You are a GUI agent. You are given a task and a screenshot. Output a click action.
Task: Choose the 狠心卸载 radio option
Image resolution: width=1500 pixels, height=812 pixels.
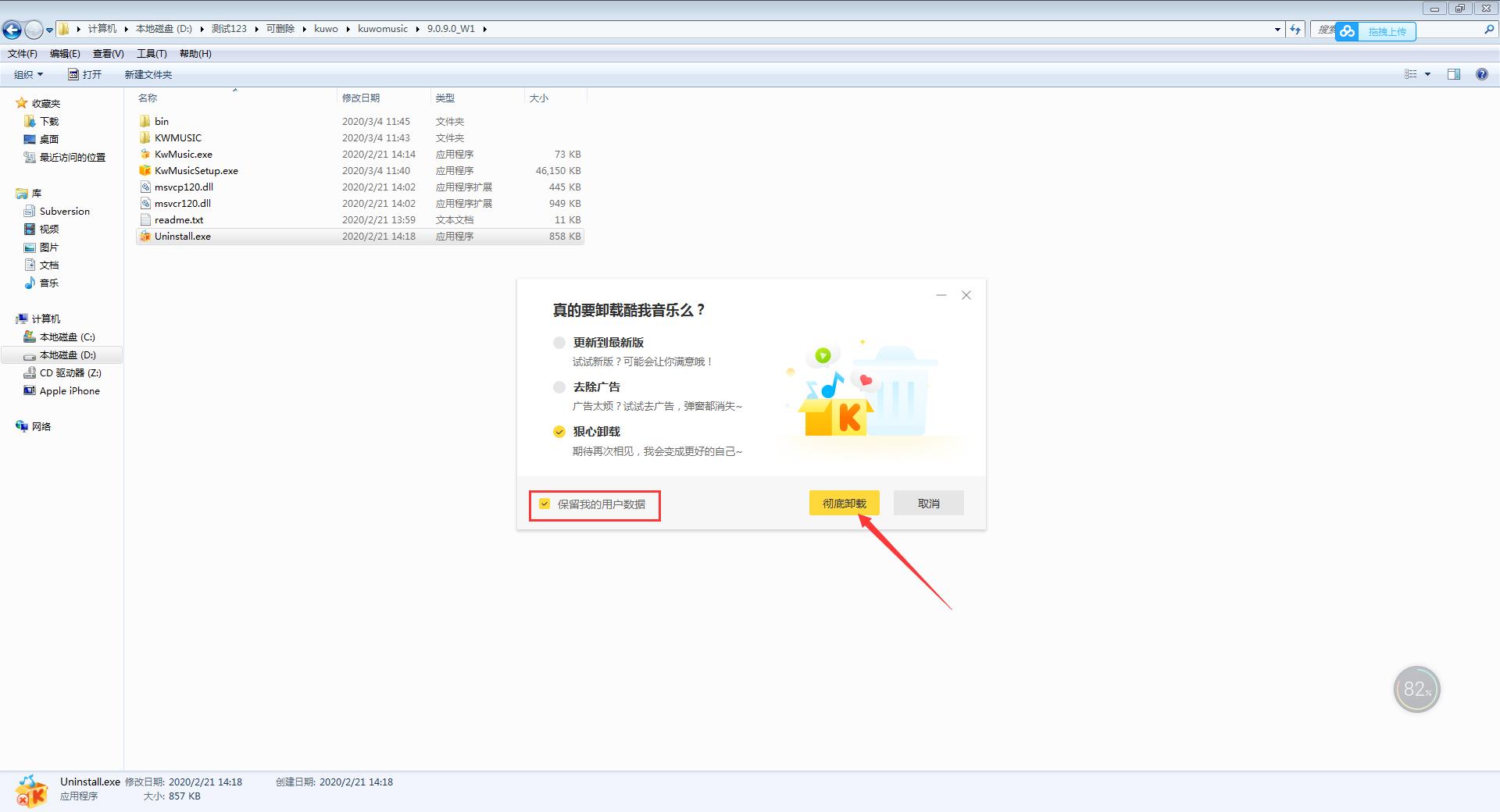pyautogui.click(x=559, y=432)
